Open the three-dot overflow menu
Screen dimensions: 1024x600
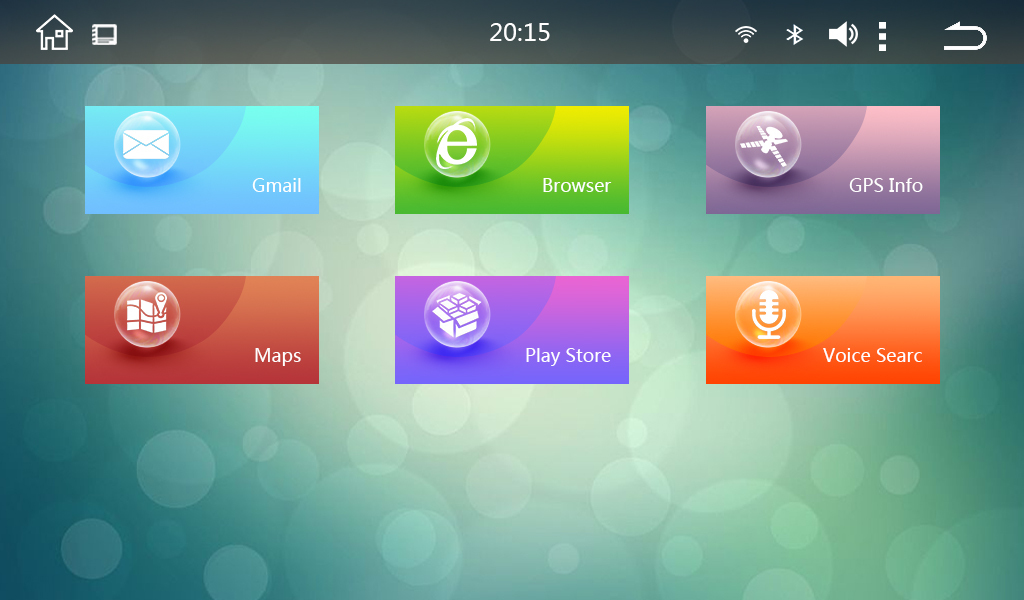(x=882, y=36)
